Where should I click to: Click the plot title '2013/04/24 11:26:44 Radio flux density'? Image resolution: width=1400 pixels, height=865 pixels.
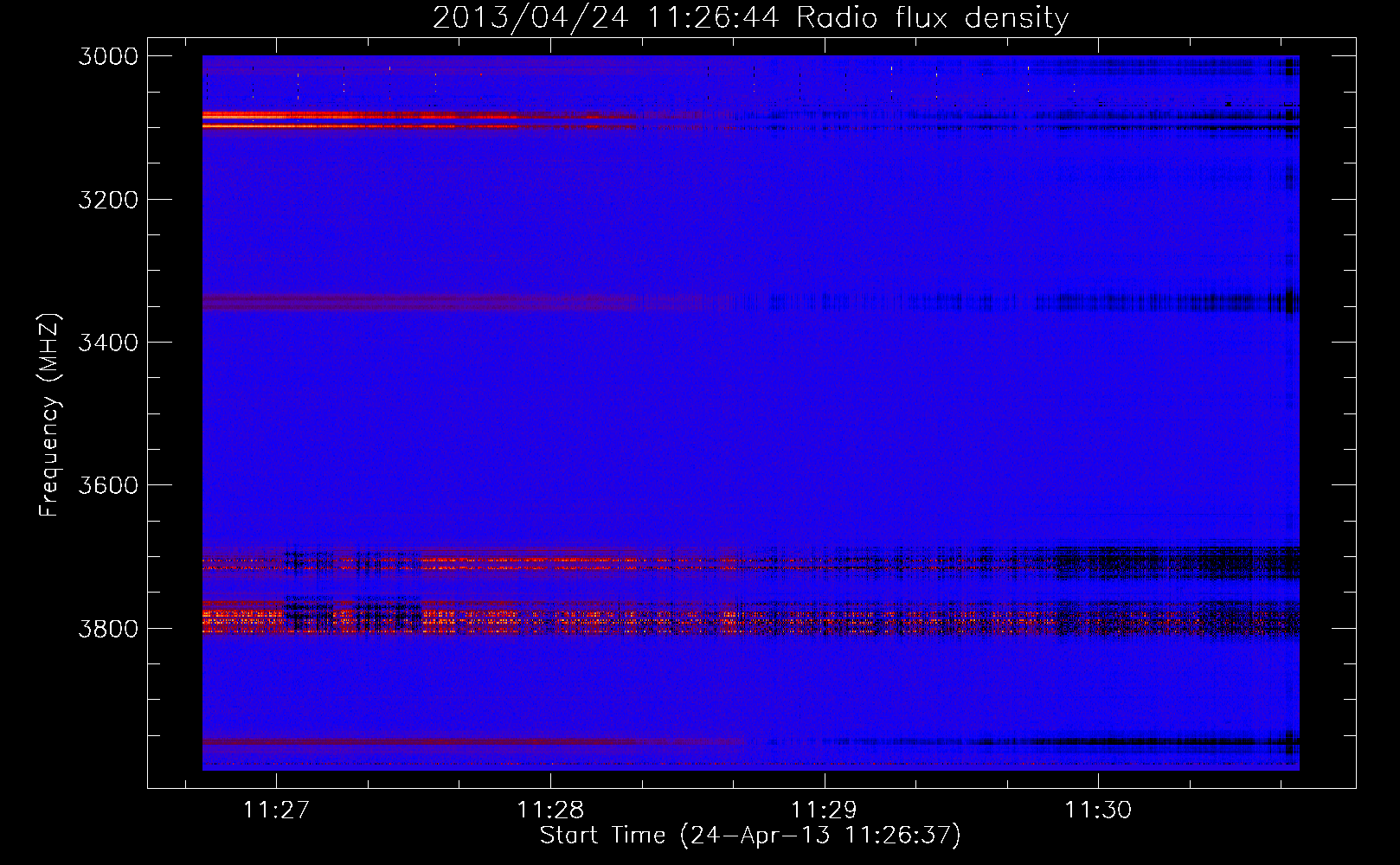[x=750, y=18]
